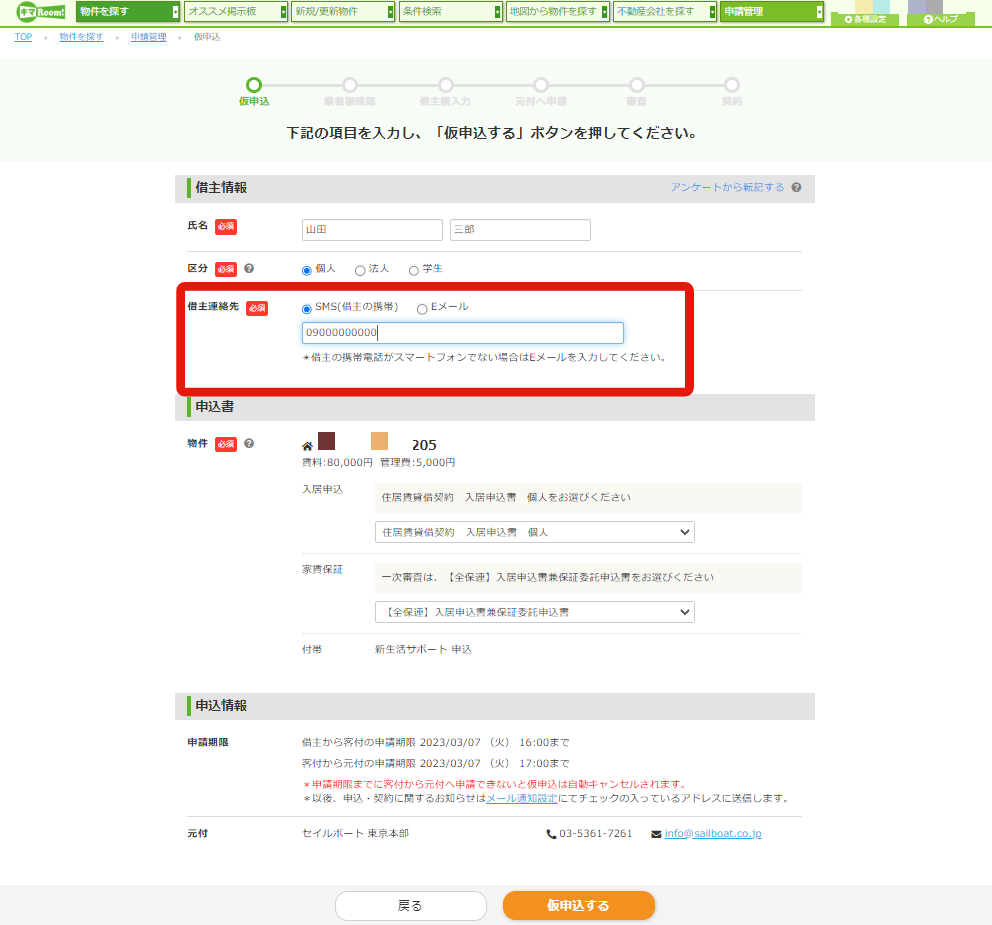This screenshot has width=992, height=925.
Task: Click help icon beside アンケートから転記する
Action: click(x=797, y=187)
